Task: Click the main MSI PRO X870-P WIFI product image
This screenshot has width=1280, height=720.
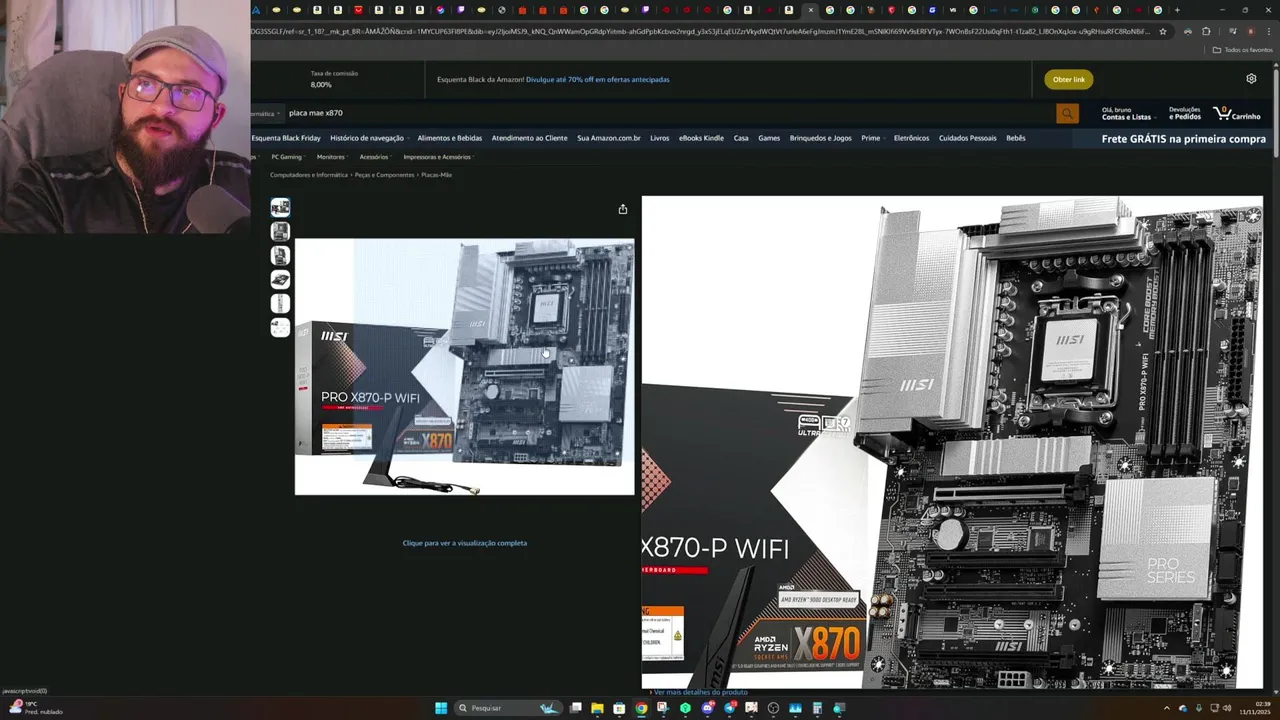Action: pyautogui.click(x=464, y=366)
